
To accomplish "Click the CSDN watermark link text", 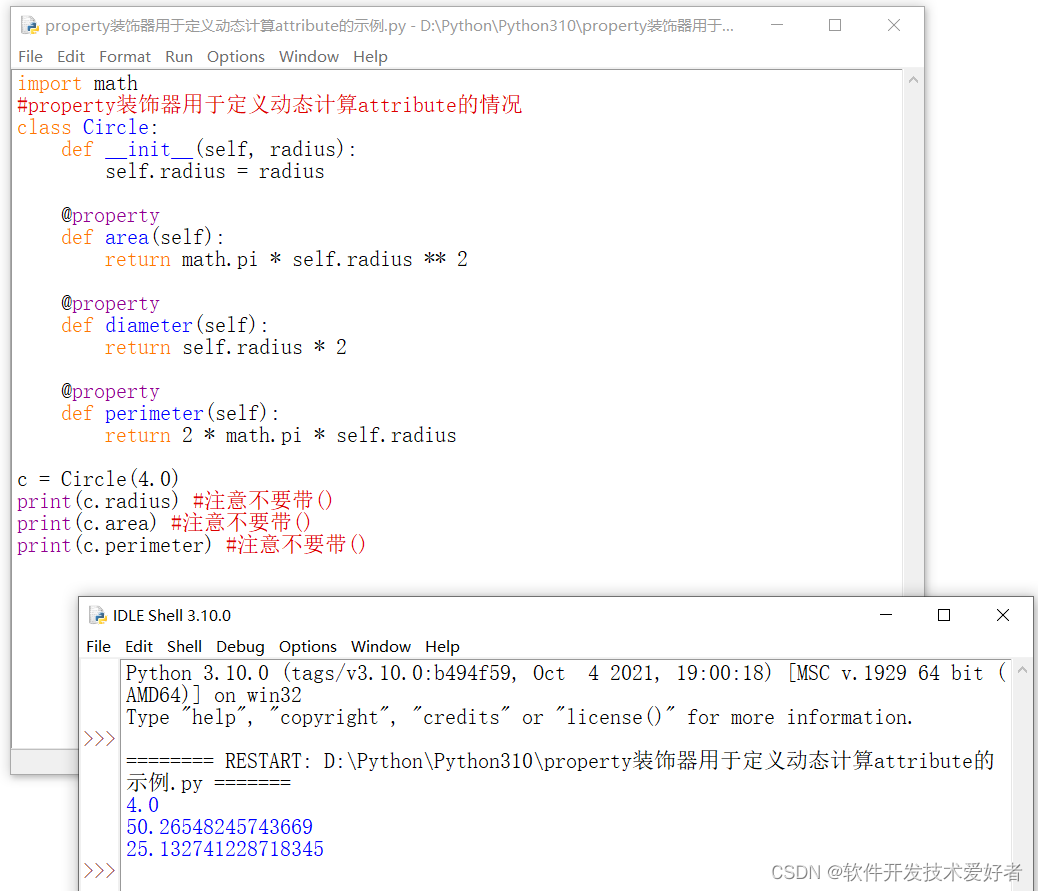I will 897,871.
